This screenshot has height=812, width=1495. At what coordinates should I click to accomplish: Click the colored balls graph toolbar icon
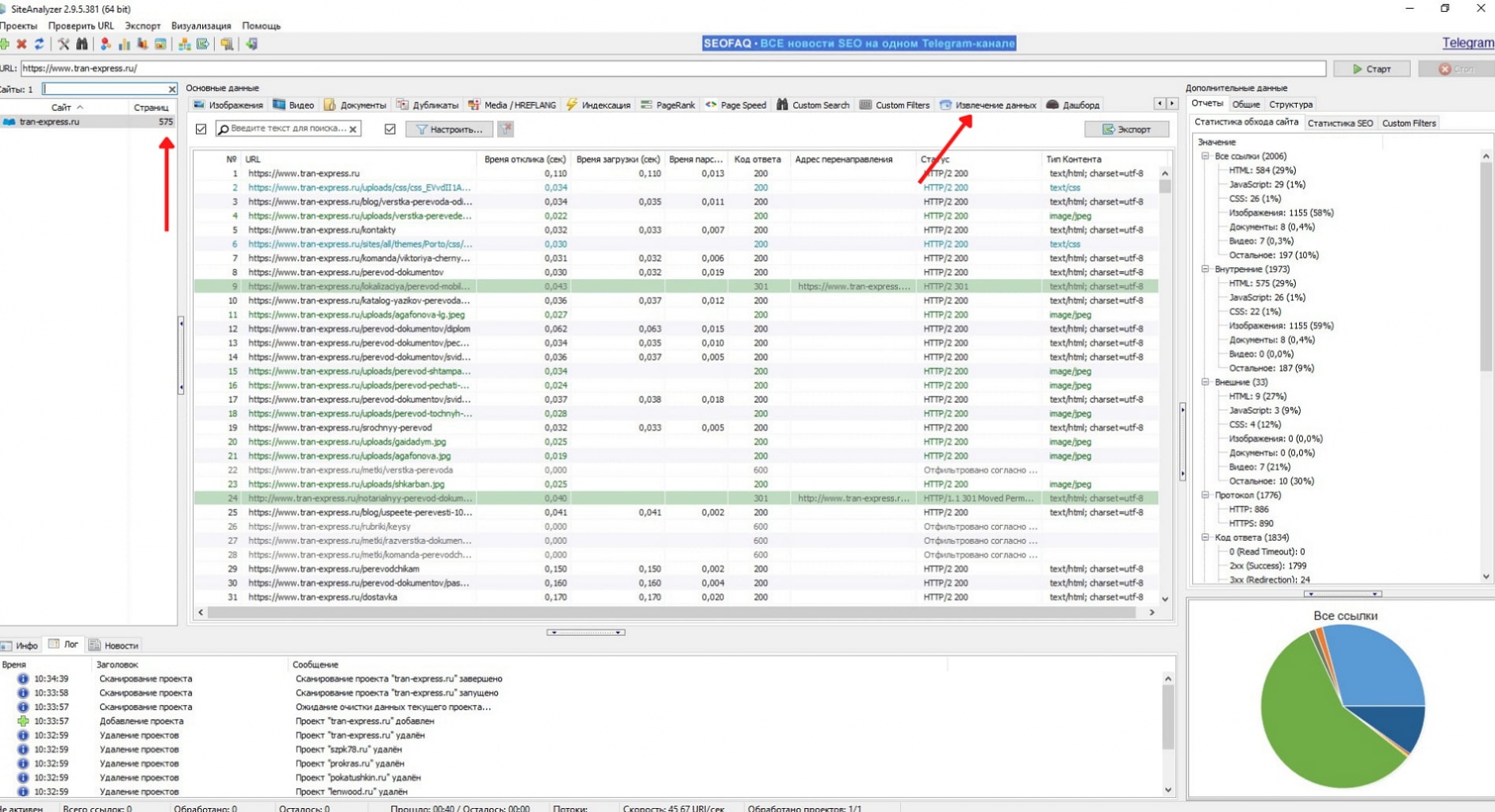coord(105,44)
